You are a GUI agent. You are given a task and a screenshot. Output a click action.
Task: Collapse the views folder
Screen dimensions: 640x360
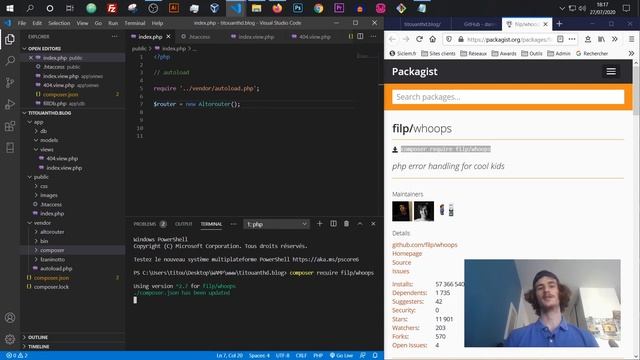click(47, 149)
